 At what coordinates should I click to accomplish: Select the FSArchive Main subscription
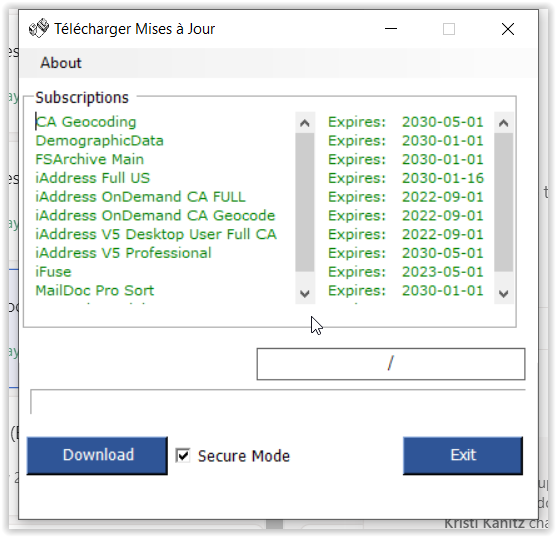click(x=89, y=159)
